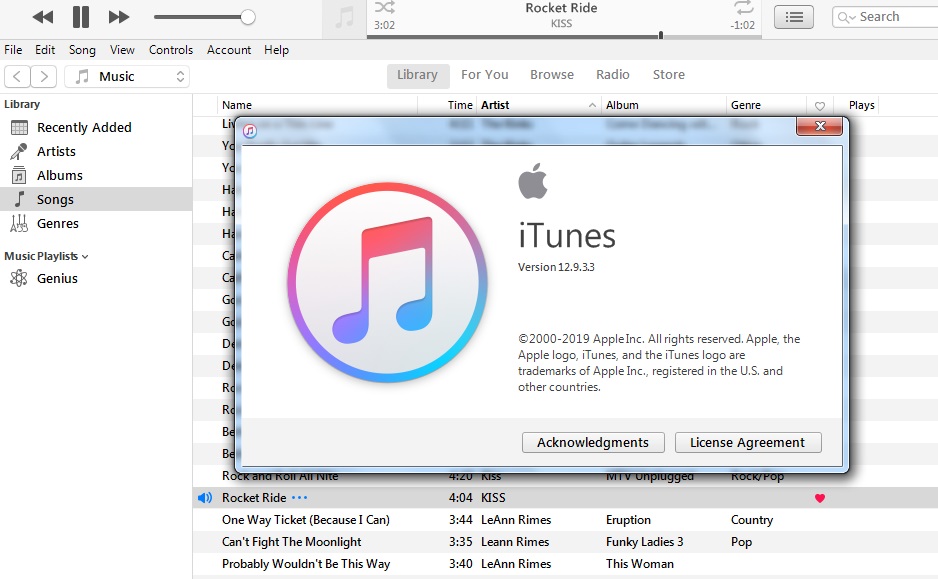Toggle shuffle playback mode
The image size is (938, 579).
point(385,8)
